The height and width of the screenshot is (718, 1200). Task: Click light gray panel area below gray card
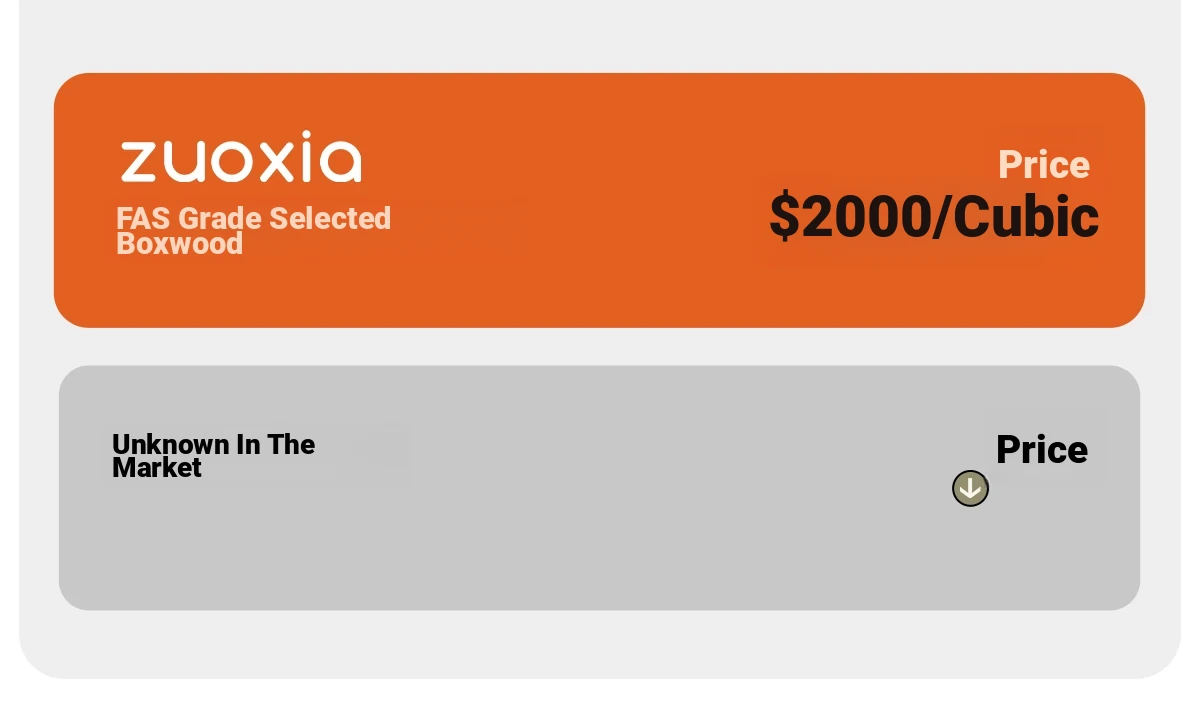tap(600, 643)
